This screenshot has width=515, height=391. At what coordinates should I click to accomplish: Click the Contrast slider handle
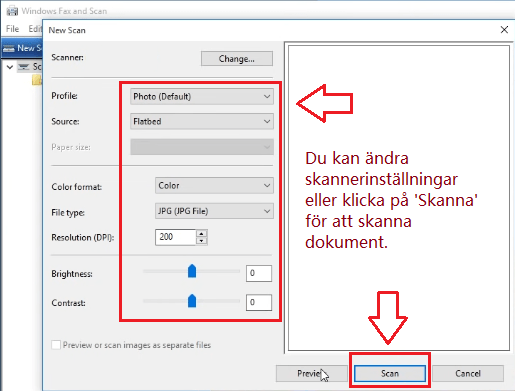192,301
